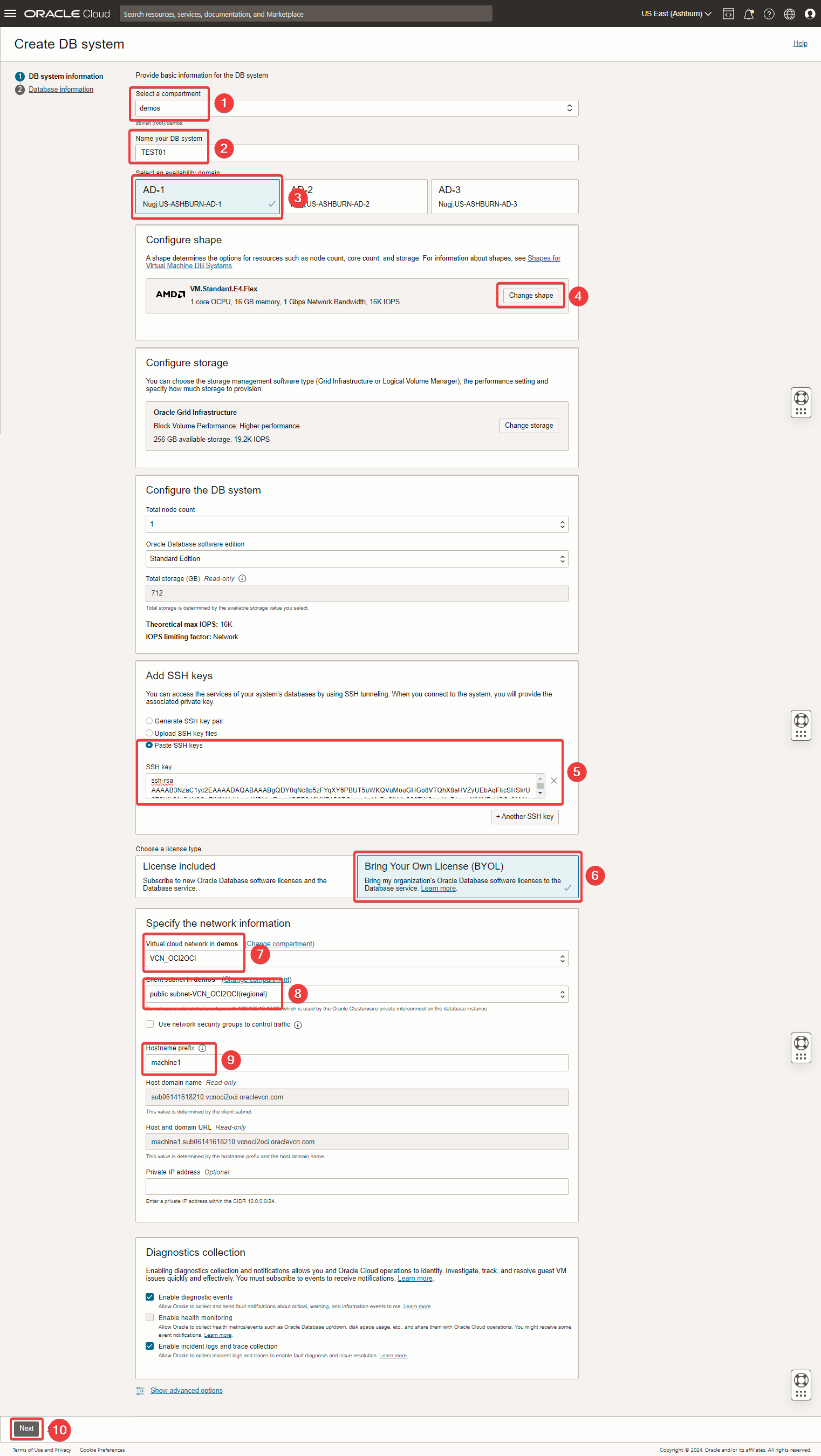Select the AD-3 availability domain card

(x=504, y=196)
